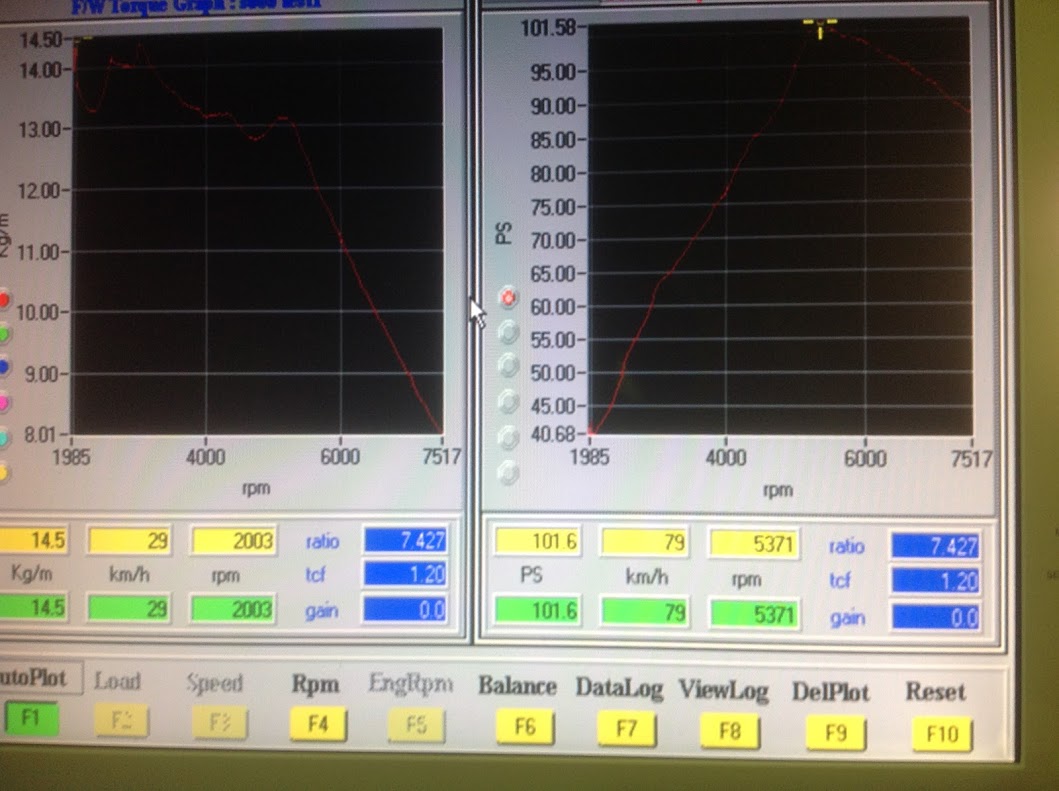
Task: Click the green 29 km/h field
Action: tap(129, 609)
